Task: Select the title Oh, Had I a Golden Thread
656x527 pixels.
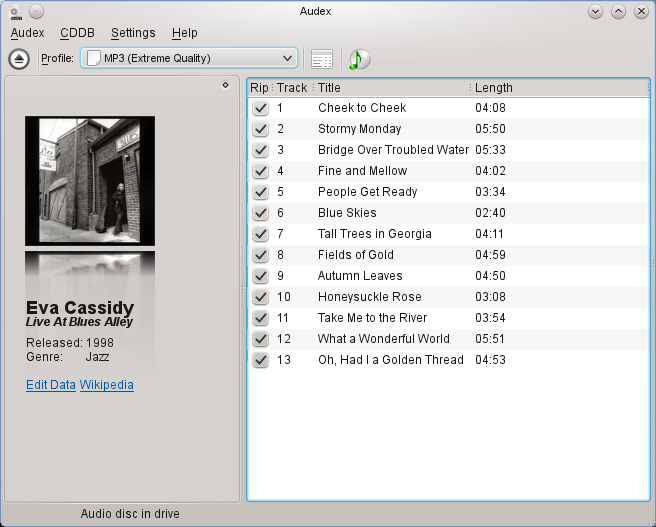Action: click(391, 360)
